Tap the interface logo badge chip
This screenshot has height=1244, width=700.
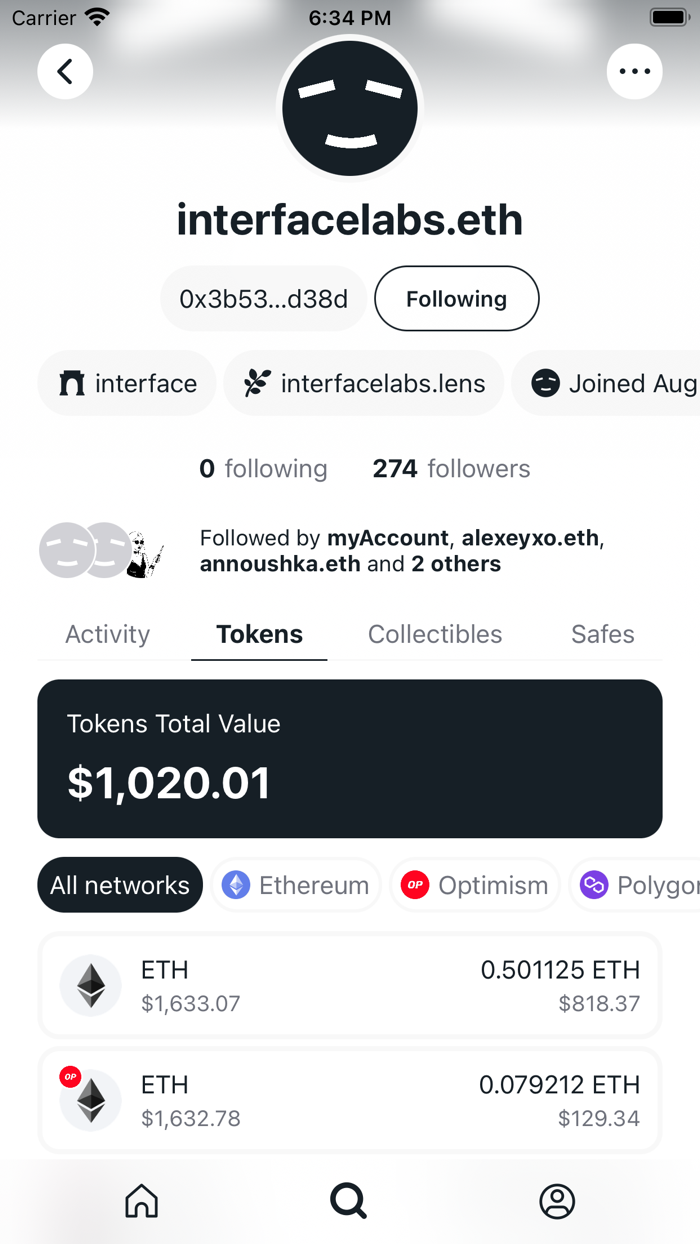tap(126, 383)
